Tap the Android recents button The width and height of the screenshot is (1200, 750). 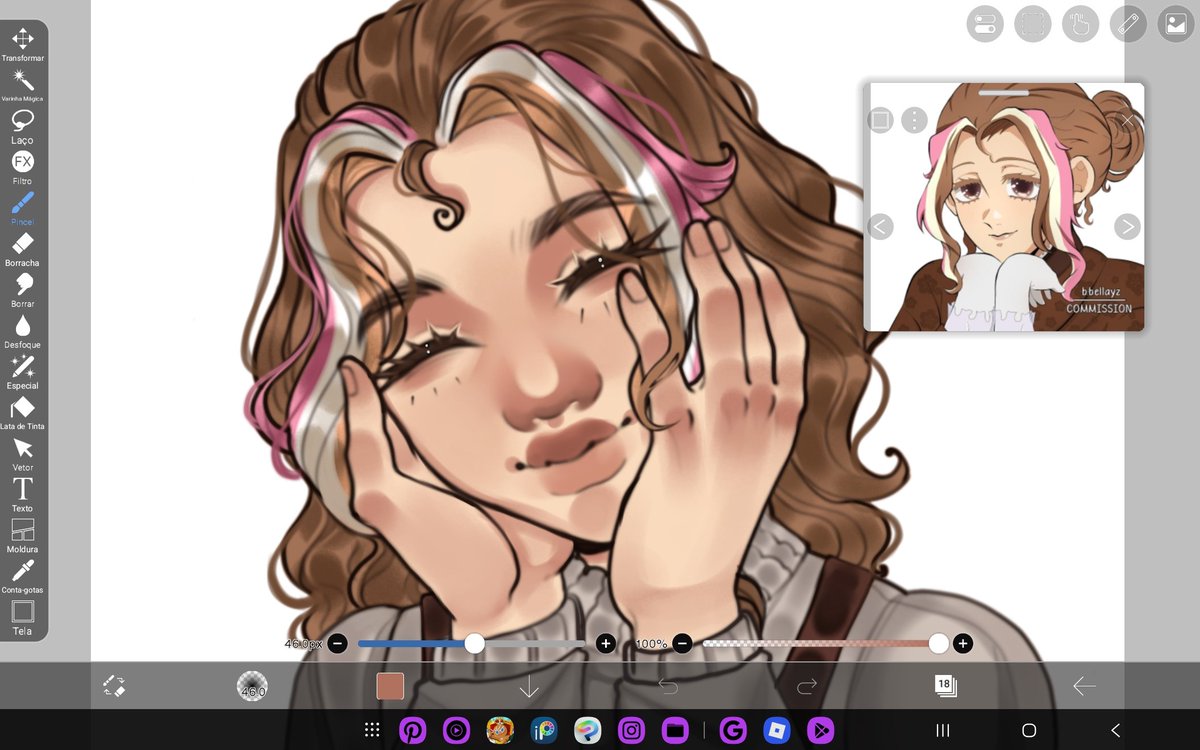tap(942, 731)
